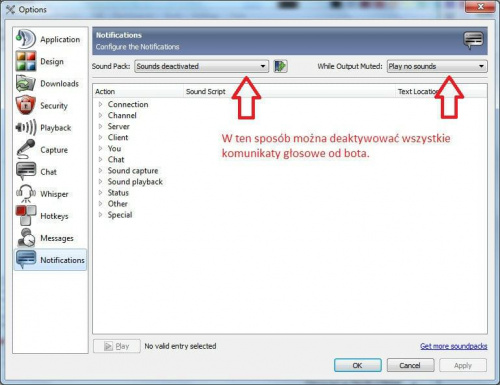The image size is (500, 385).
Task: Open the Chat speech bubble icon
Action: pyautogui.click(x=25, y=171)
